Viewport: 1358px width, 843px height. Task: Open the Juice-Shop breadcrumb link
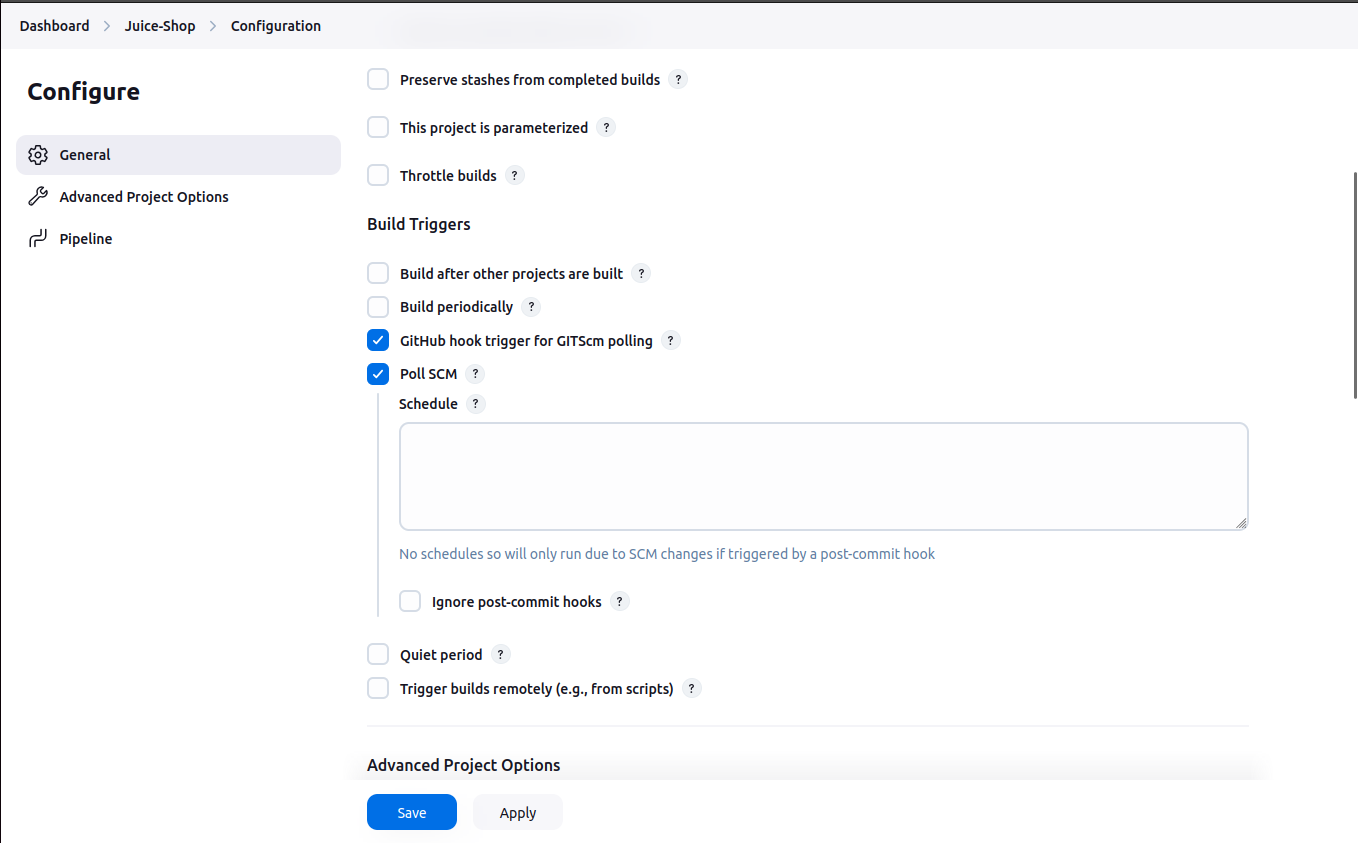pyautogui.click(x=160, y=26)
